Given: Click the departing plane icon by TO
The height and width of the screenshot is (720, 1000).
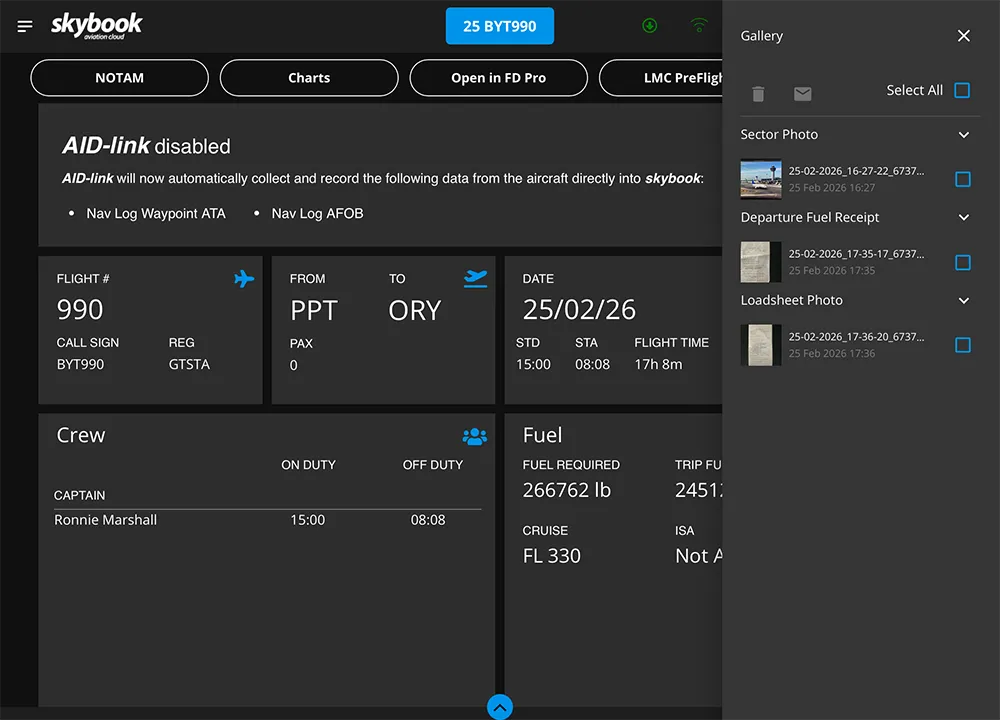Looking at the screenshot, I should (476, 279).
